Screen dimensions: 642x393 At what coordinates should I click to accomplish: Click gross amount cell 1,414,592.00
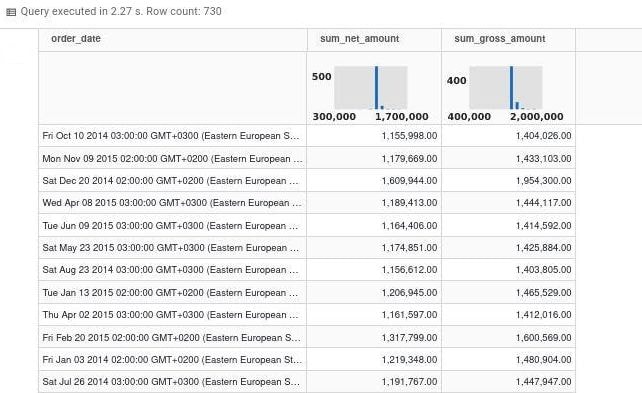coord(509,226)
